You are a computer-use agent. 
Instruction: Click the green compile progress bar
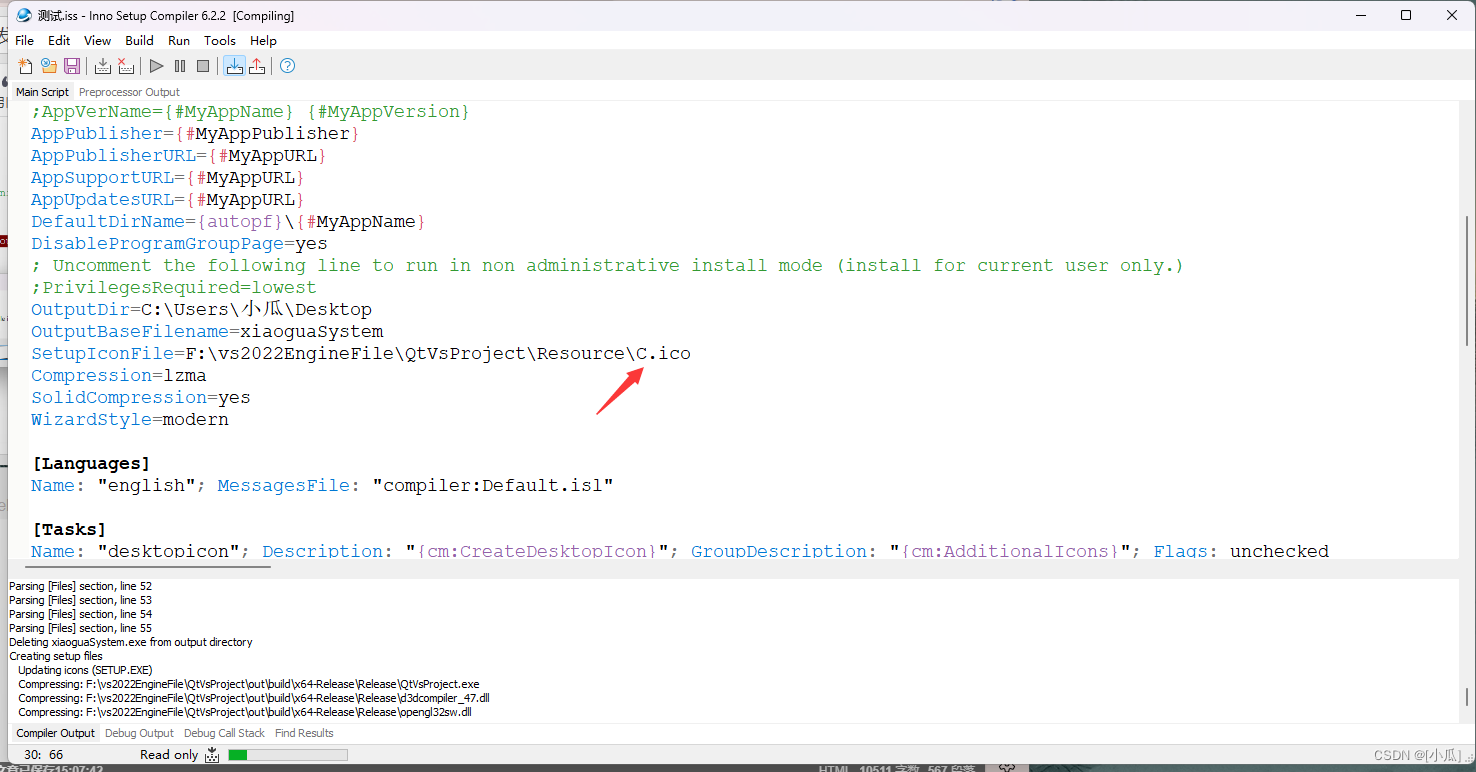pyautogui.click(x=288, y=755)
